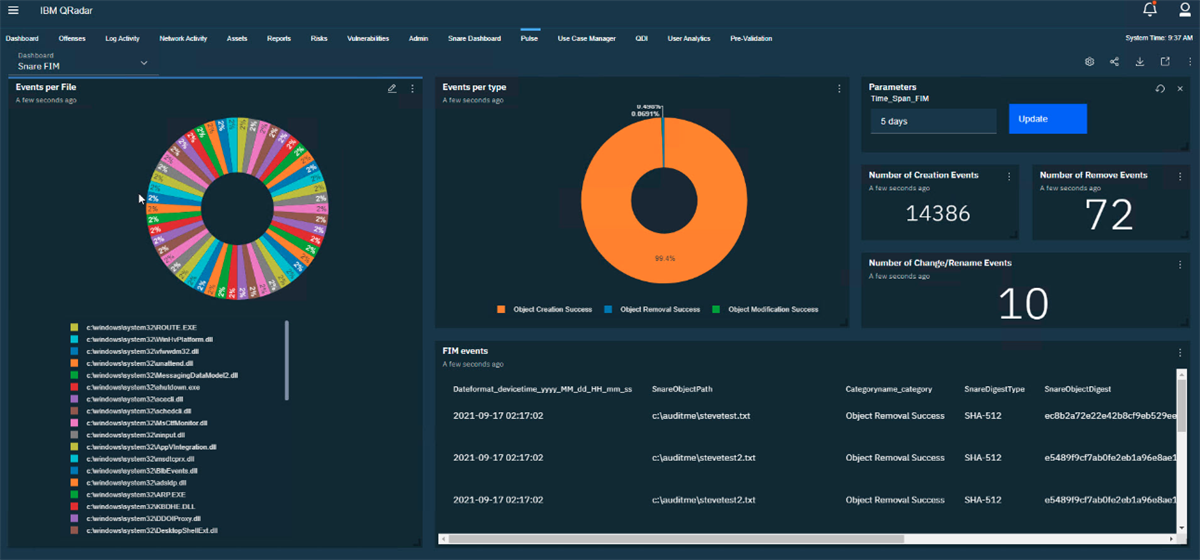Close the Parameters panel
Viewport: 1200px width, 560px height.
[1180, 89]
